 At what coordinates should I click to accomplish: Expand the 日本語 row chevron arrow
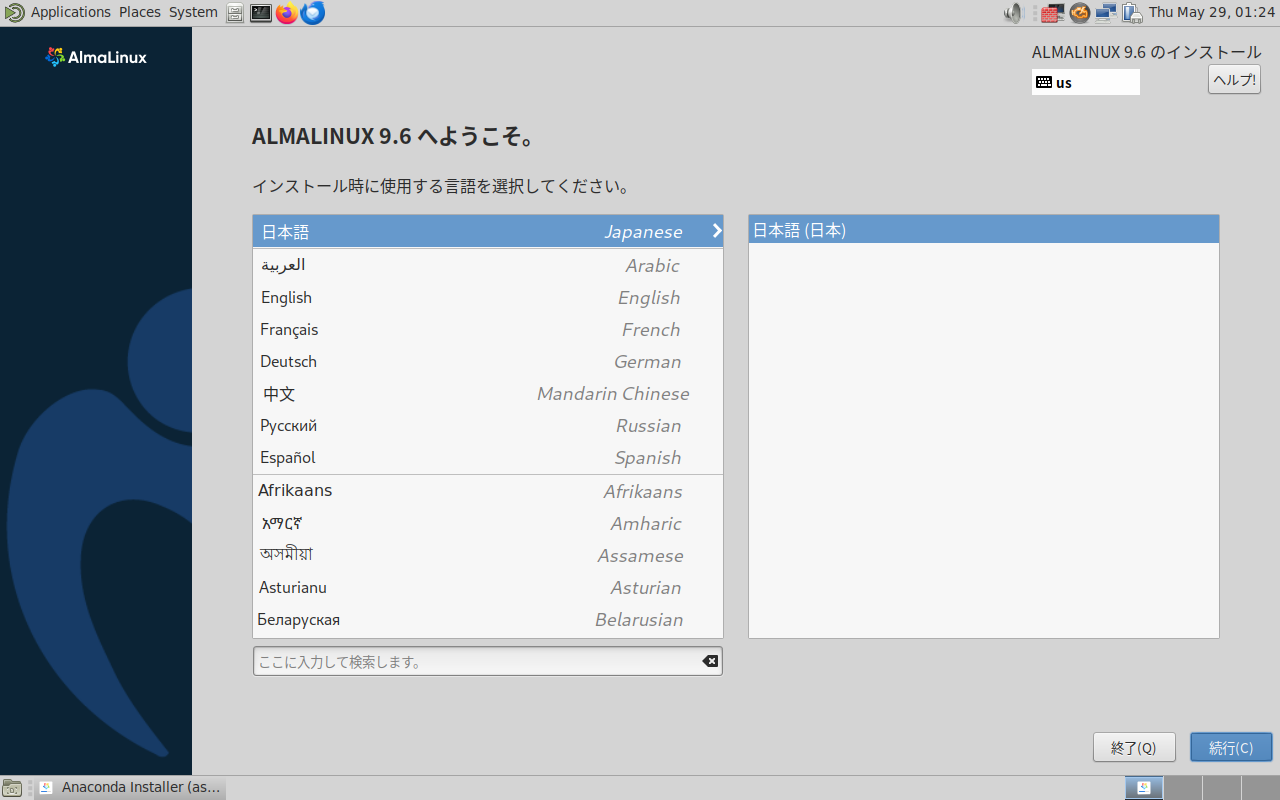[716, 231]
